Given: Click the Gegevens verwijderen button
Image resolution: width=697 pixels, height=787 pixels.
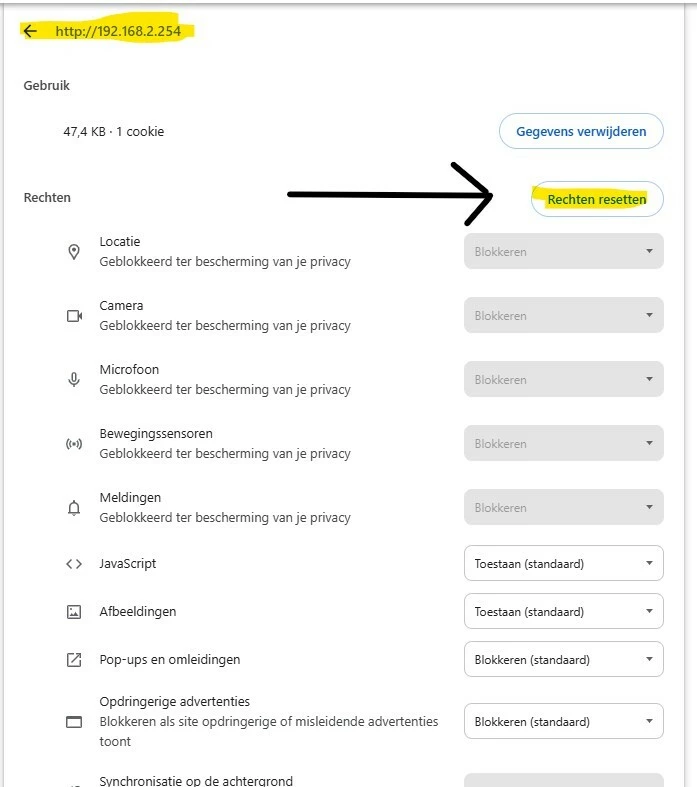Looking at the screenshot, I should coord(581,132).
